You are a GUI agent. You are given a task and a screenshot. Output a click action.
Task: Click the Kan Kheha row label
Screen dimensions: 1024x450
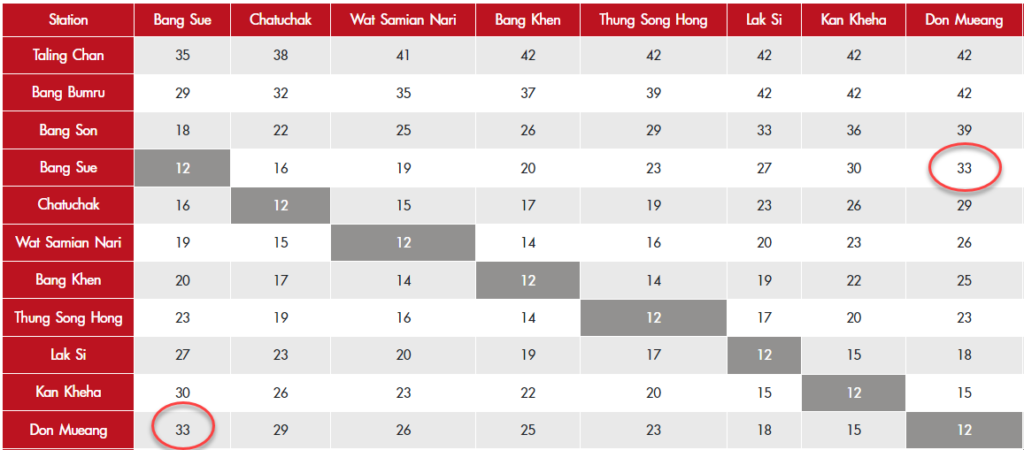pyautogui.click(x=68, y=393)
